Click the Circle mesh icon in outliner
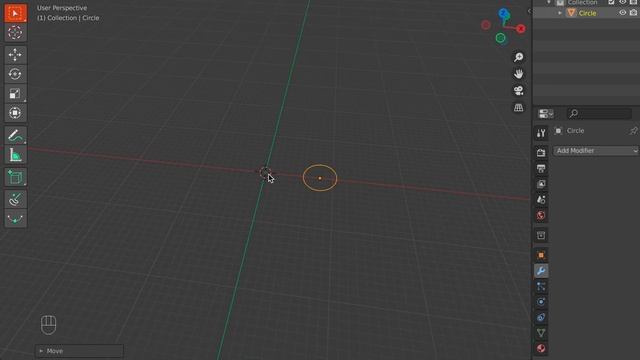The width and height of the screenshot is (640, 360). 571,13
